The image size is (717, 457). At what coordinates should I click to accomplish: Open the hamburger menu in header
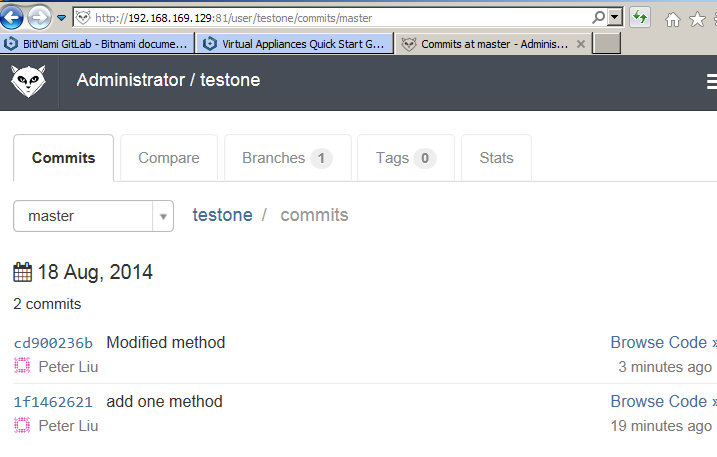(712, 81)
